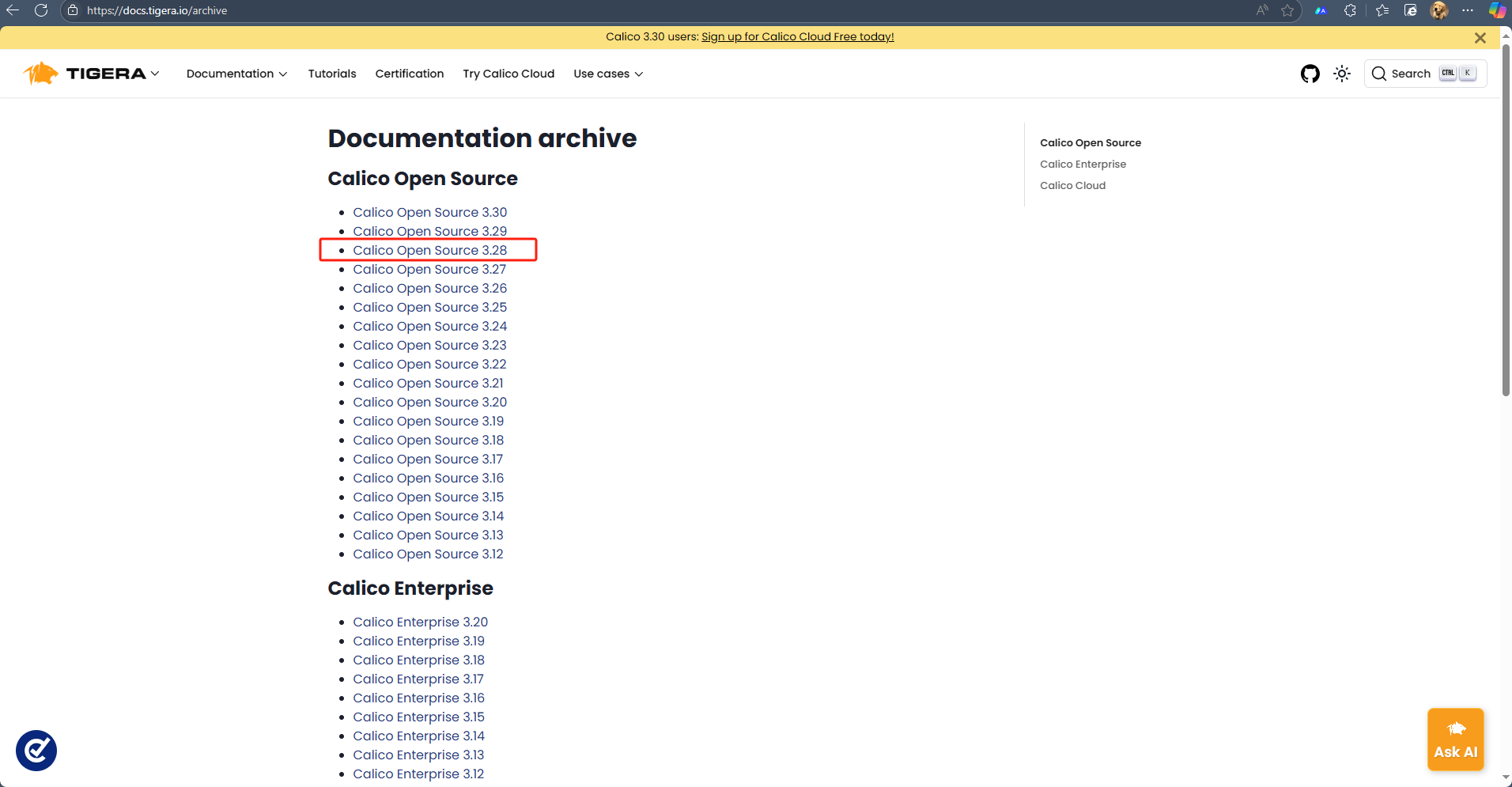Open Calico Enterprise 3.17 docs

pyautogui.click(x=418, y=679)
